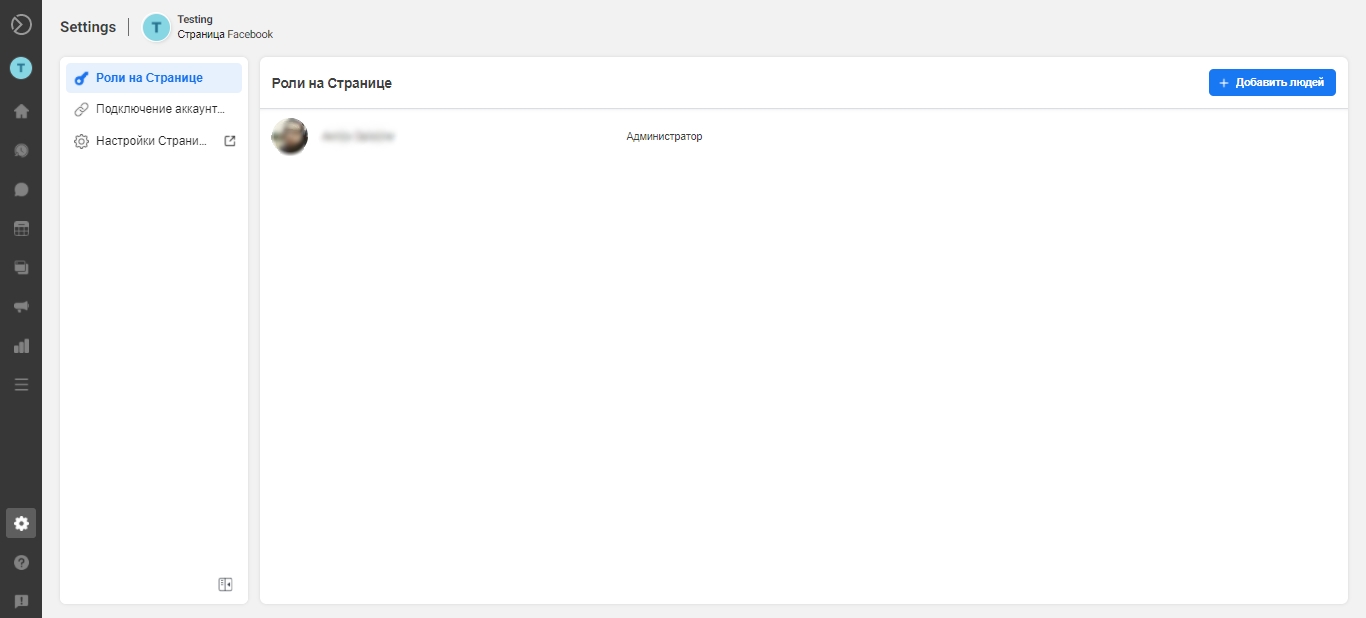The height and width of the screenshot is (618, 1366).
Task: Open recent activity via the clock icon
Action: [x=21, y=150]
